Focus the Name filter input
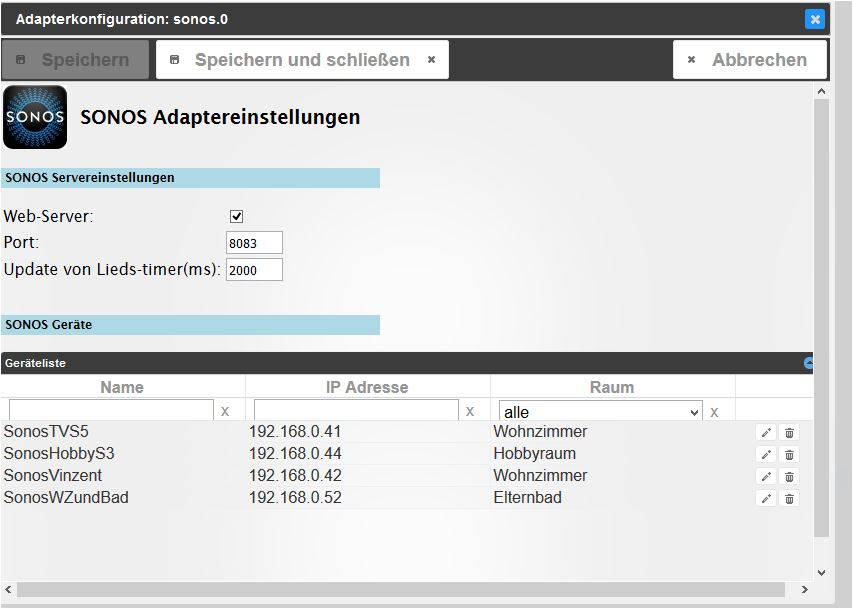This screenshot has height=609, width=853. [111, 410]
